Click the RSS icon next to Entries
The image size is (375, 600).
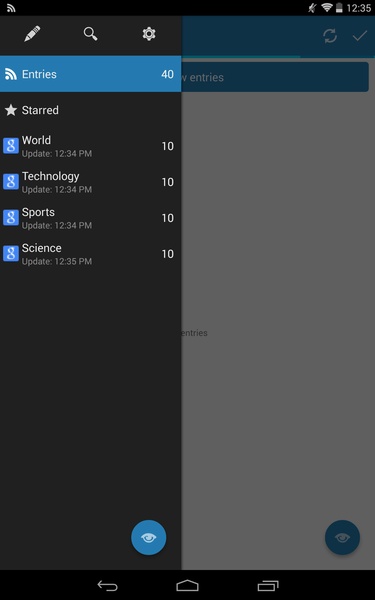(11, 74)
